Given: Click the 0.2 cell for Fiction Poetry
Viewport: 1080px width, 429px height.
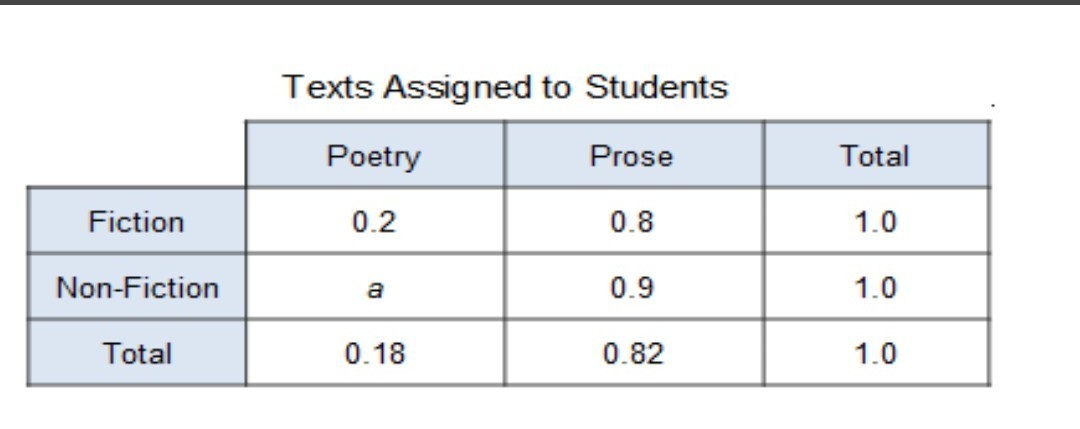Looking at the screenshot, I should tap(374, 221).
